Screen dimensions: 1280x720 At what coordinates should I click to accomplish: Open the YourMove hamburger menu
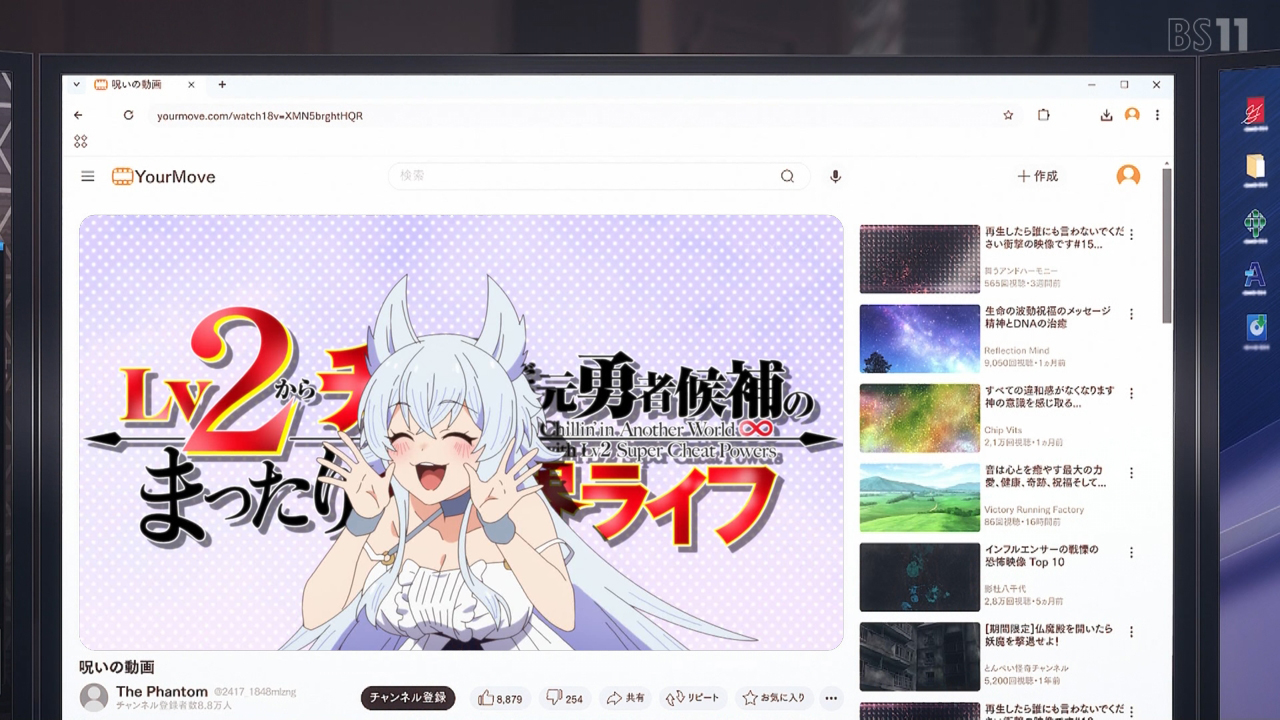click(88, 176)
